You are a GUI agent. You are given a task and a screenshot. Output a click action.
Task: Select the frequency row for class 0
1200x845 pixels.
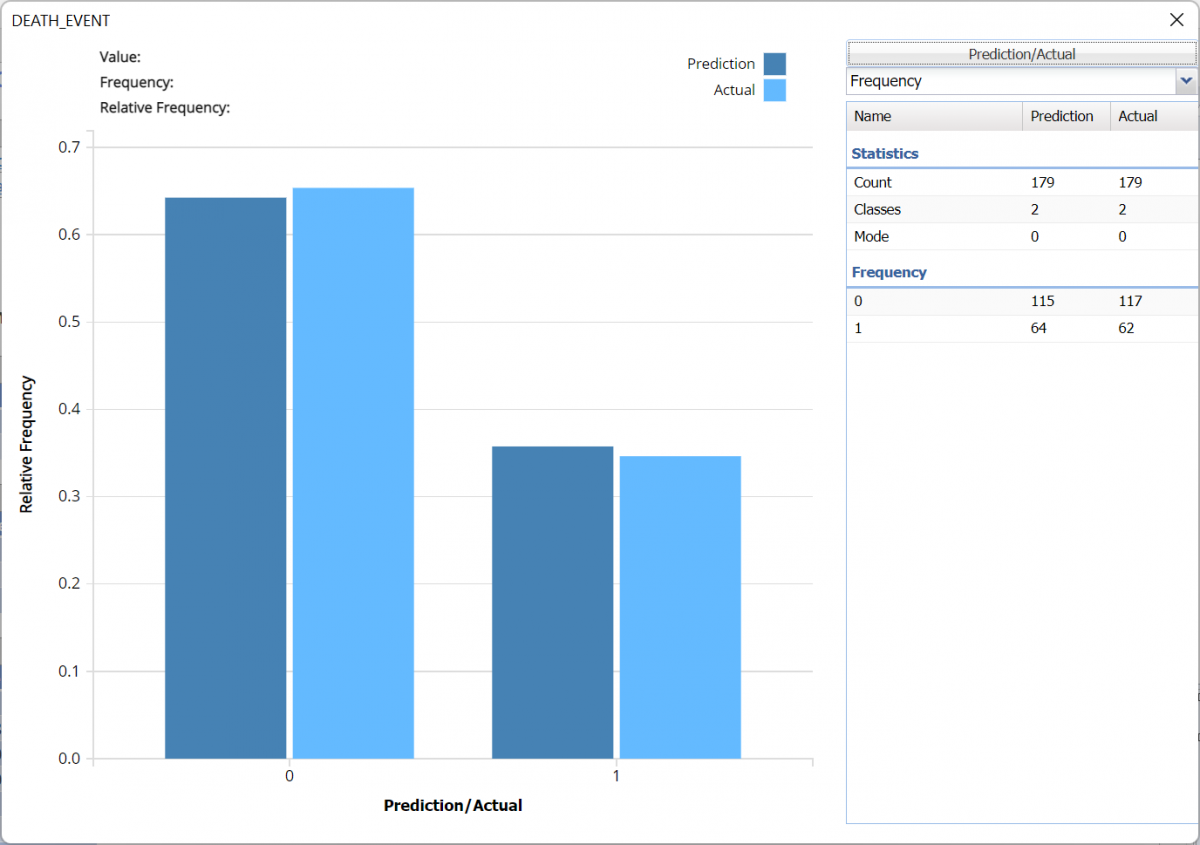1021,301
